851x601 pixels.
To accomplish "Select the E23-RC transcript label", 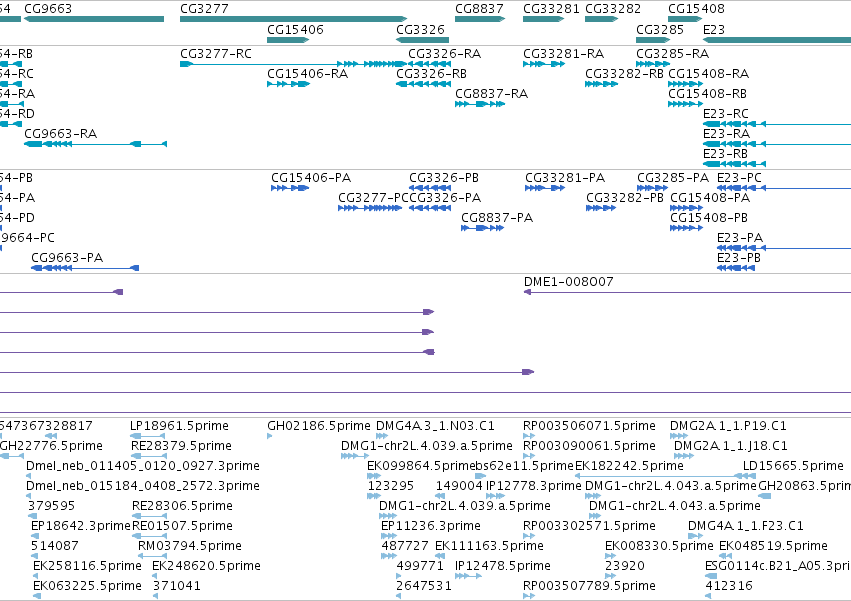I will click(726, 114).
